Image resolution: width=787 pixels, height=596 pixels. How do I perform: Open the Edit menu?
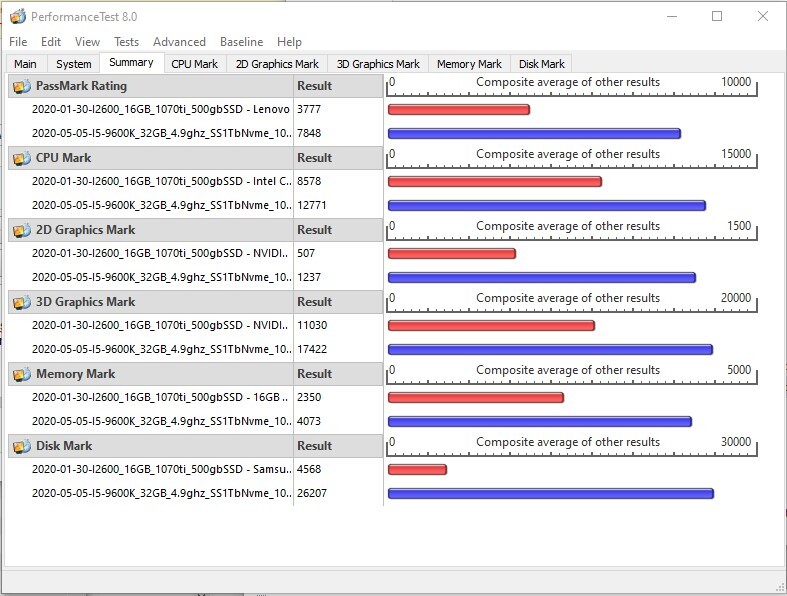(51, 42)
